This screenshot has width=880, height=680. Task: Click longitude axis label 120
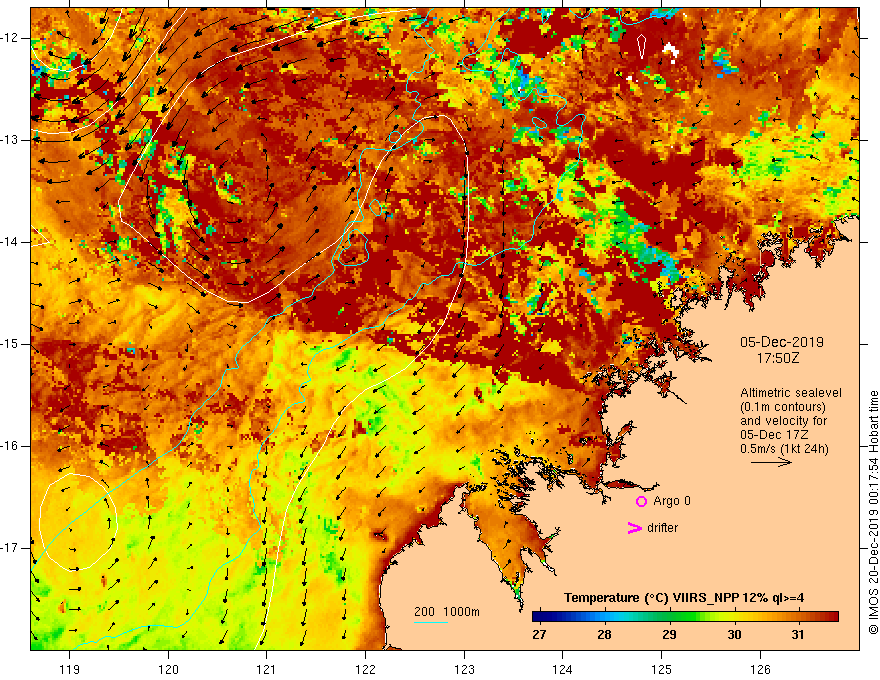168,669
